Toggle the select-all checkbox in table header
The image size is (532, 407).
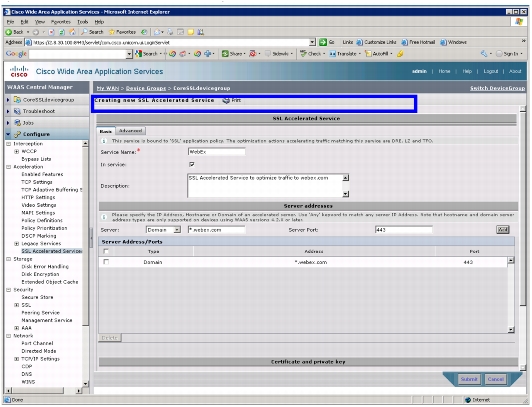point(106,251)
